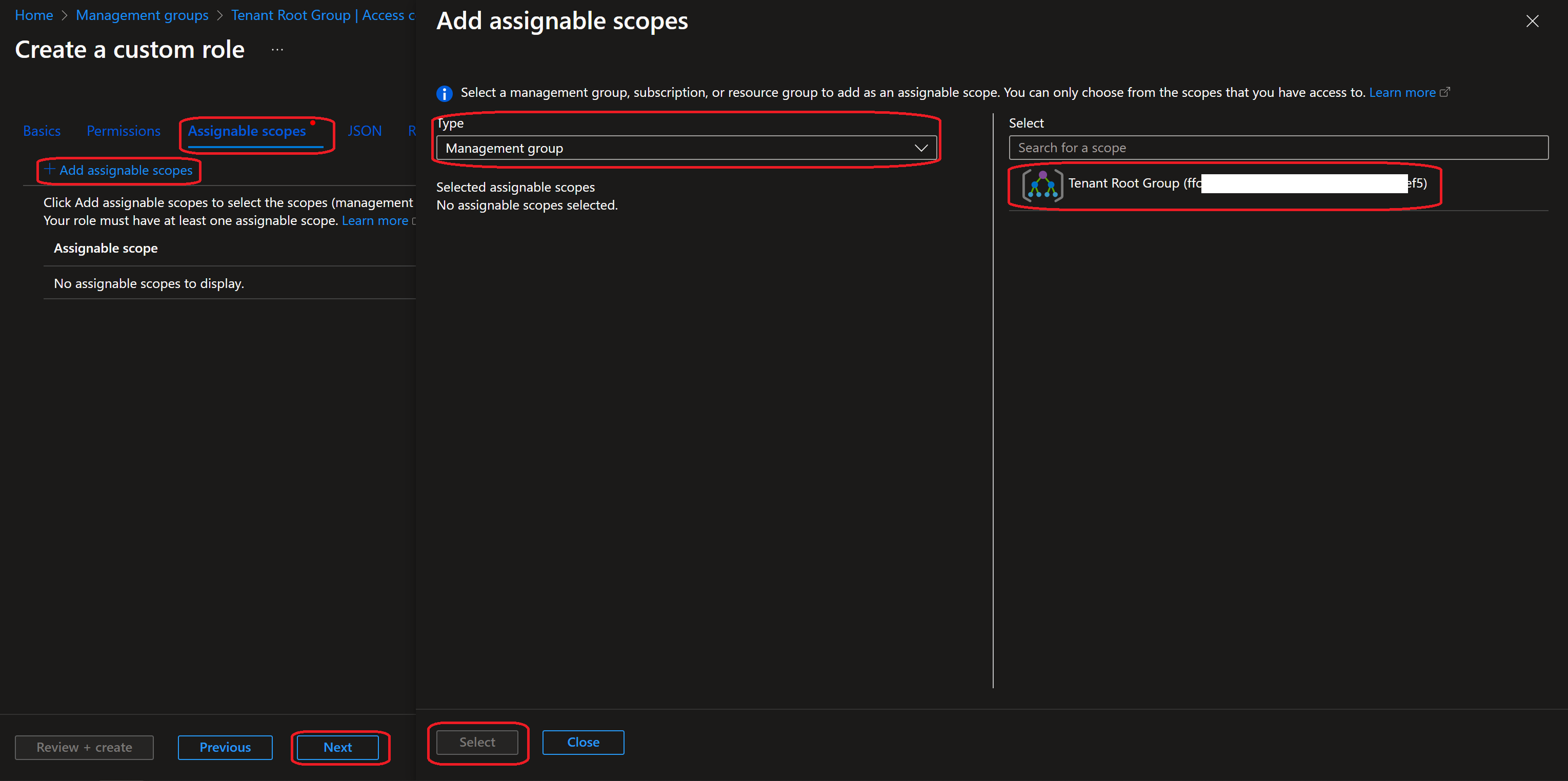Navigate to Home via breadcrumb

(33, 14)
